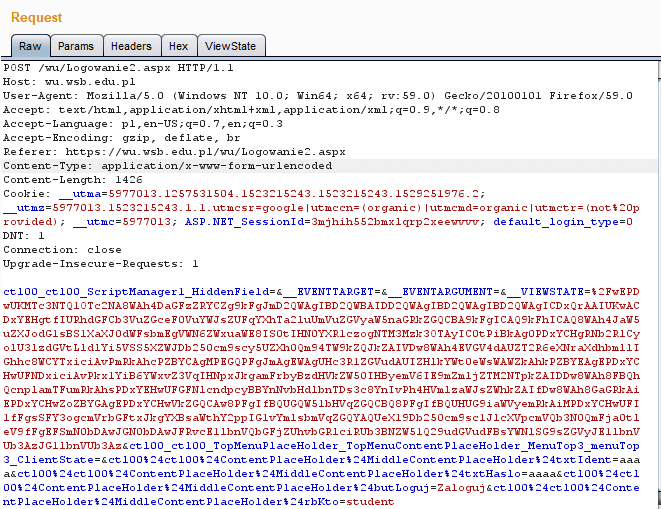Click the default_login_type cookie parameter

pos(556,221)
